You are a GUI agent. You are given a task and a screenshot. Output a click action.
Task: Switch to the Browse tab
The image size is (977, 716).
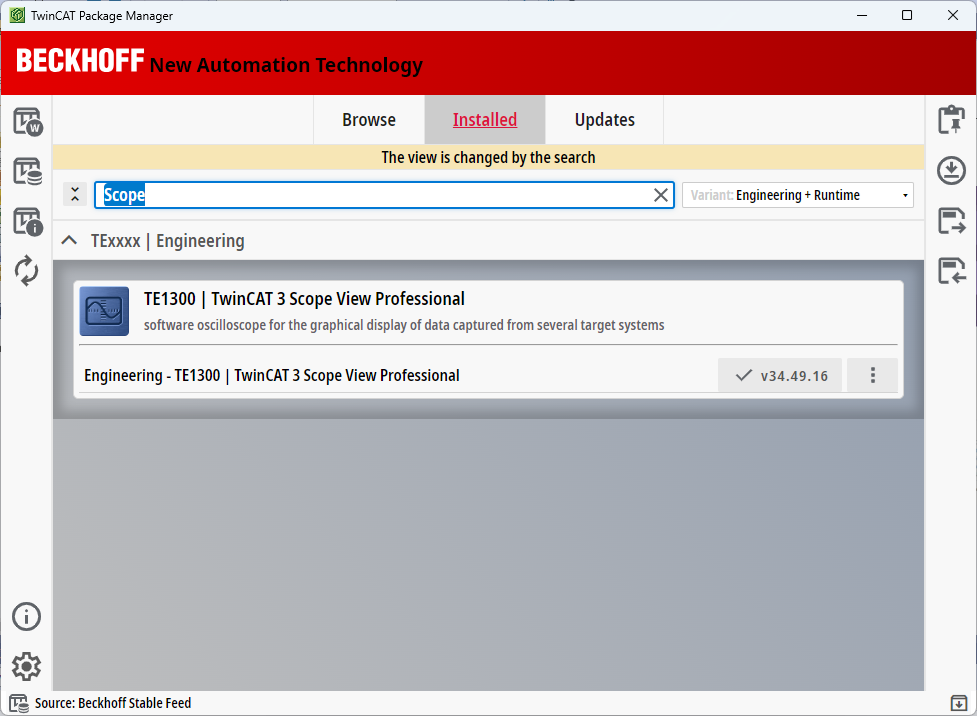pyautogui.click(x=369, y=120)
